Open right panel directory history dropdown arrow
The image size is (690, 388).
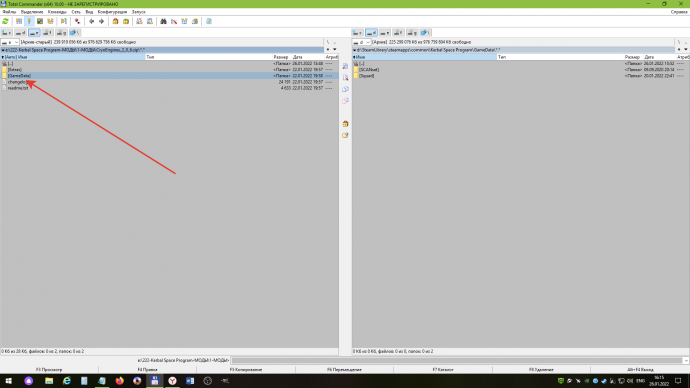(686, 50)
